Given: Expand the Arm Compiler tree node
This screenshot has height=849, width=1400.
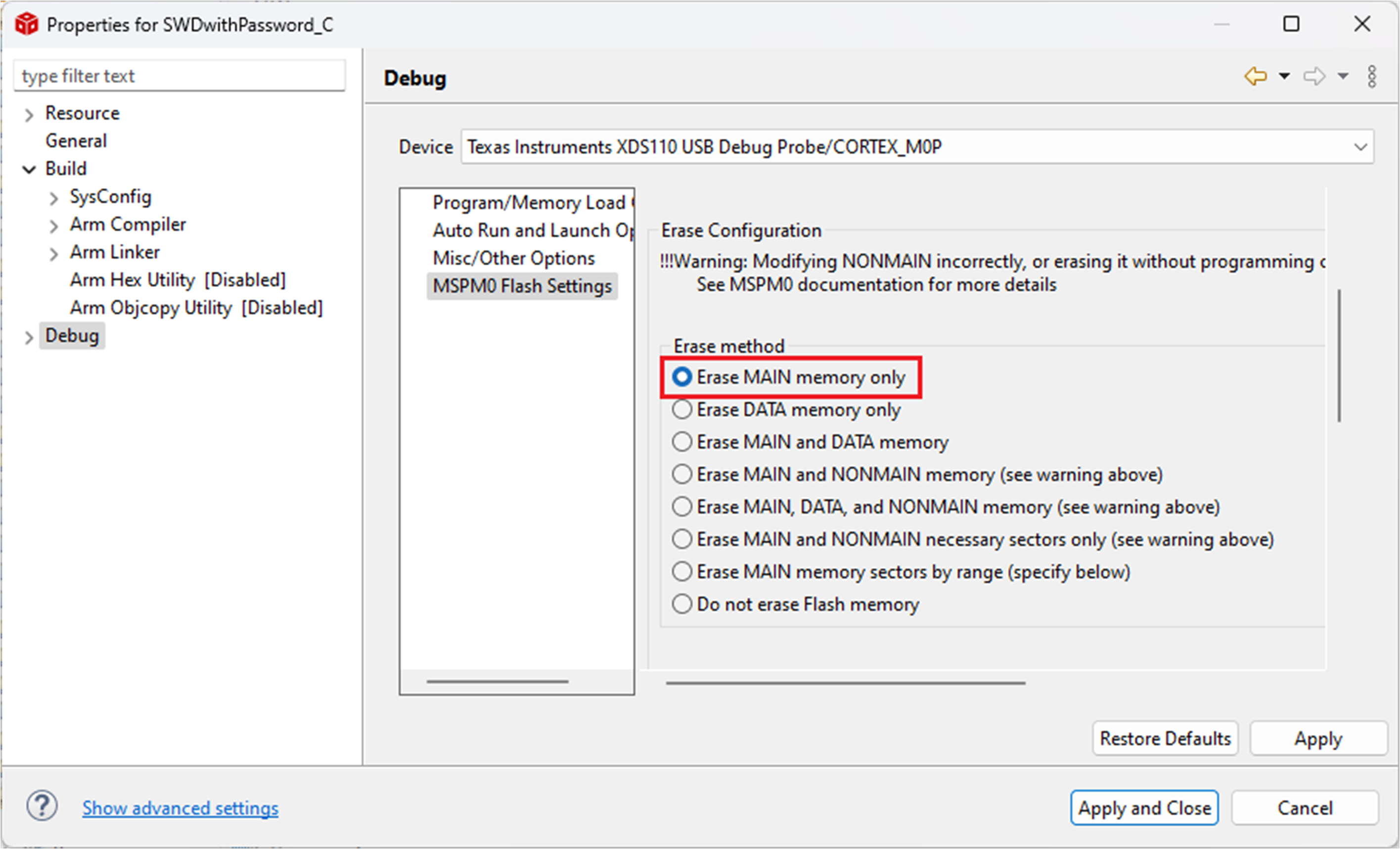Looking at the screenshot, I should tap(53, 226).
